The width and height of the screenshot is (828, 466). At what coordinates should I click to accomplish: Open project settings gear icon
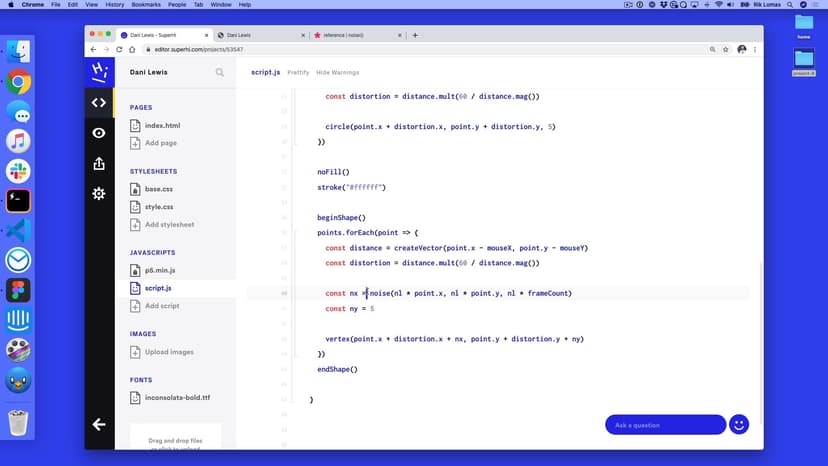[99, 193]
